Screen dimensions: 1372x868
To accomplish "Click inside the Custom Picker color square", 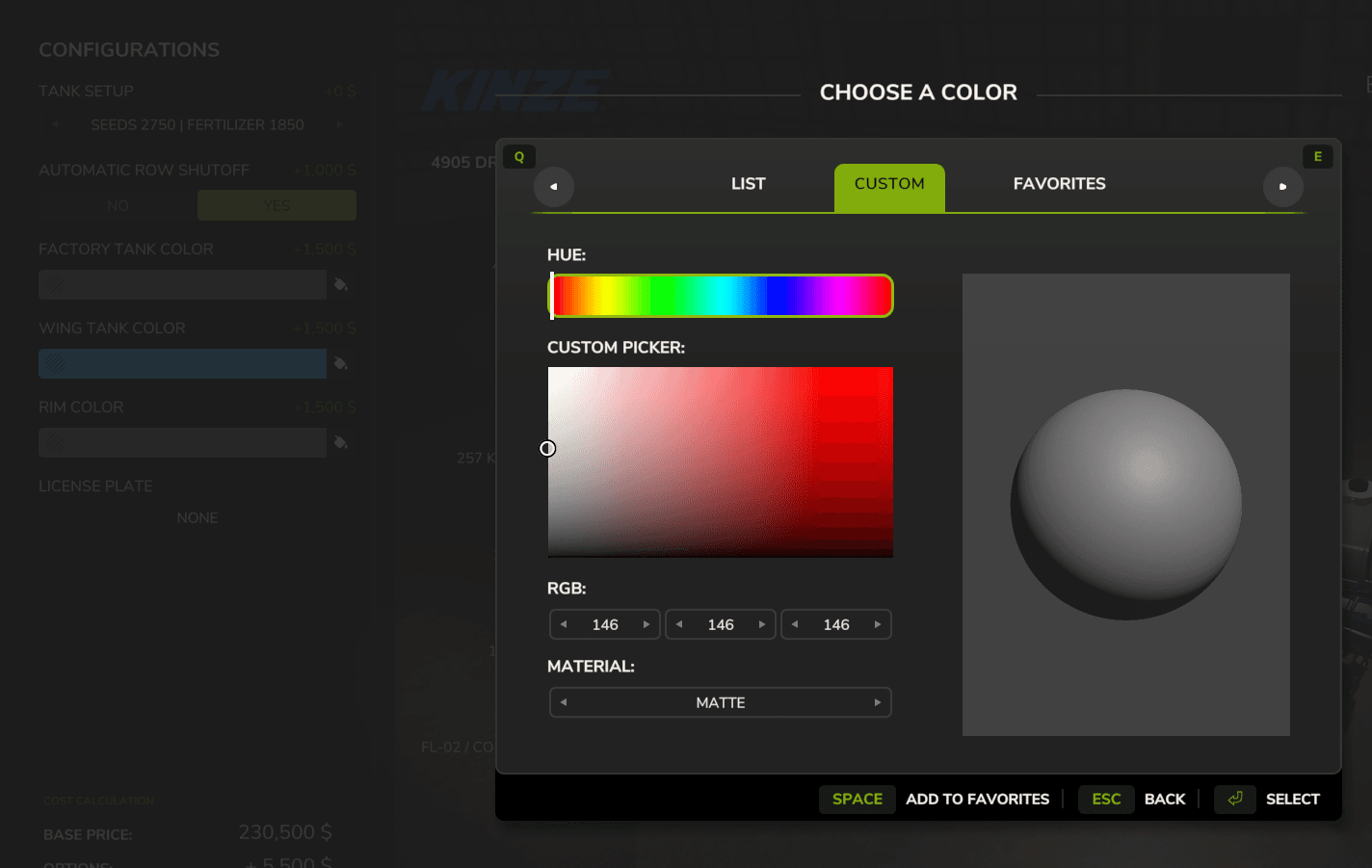I will [x=721, y=461].
